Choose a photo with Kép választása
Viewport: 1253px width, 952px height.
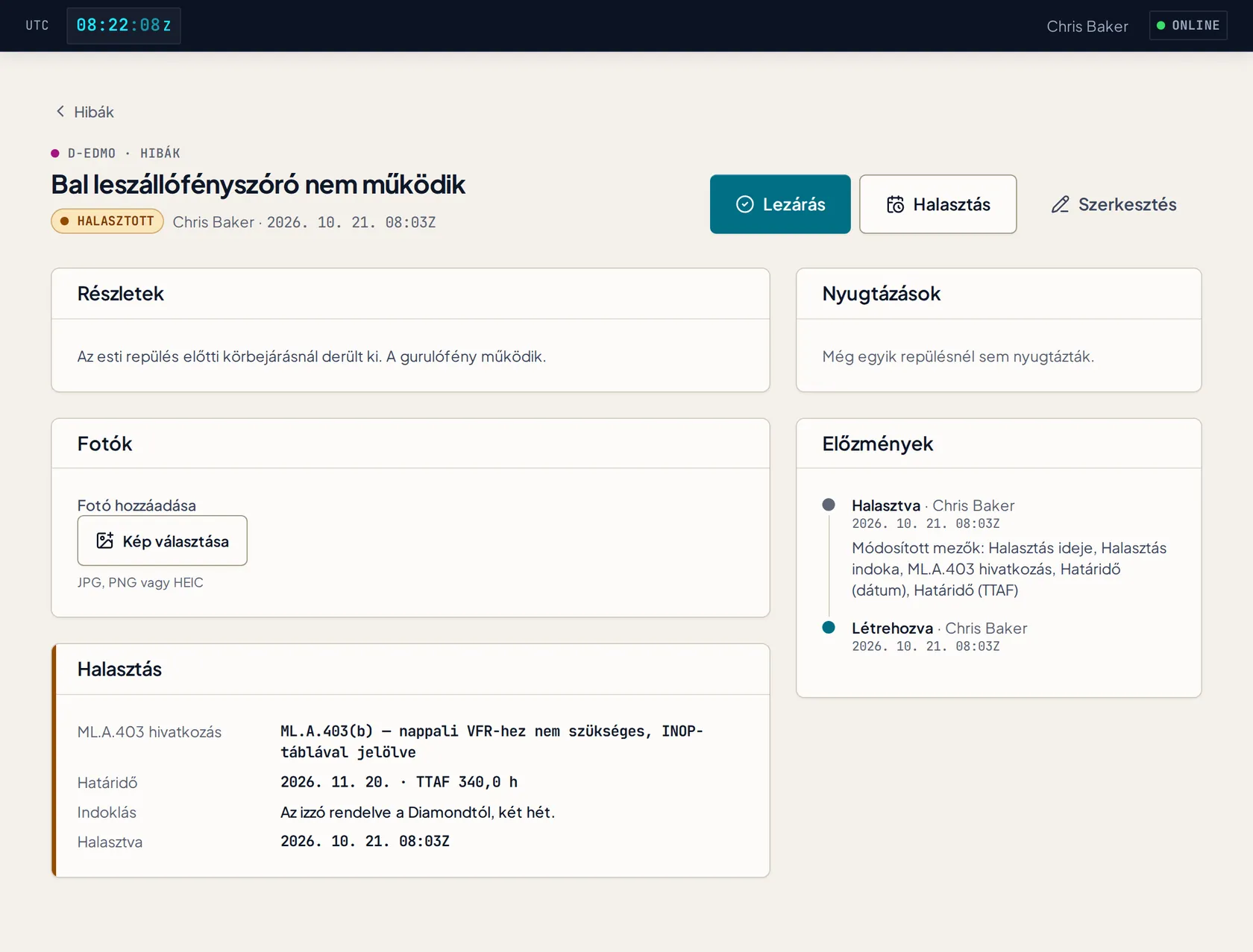coord(163,540)
